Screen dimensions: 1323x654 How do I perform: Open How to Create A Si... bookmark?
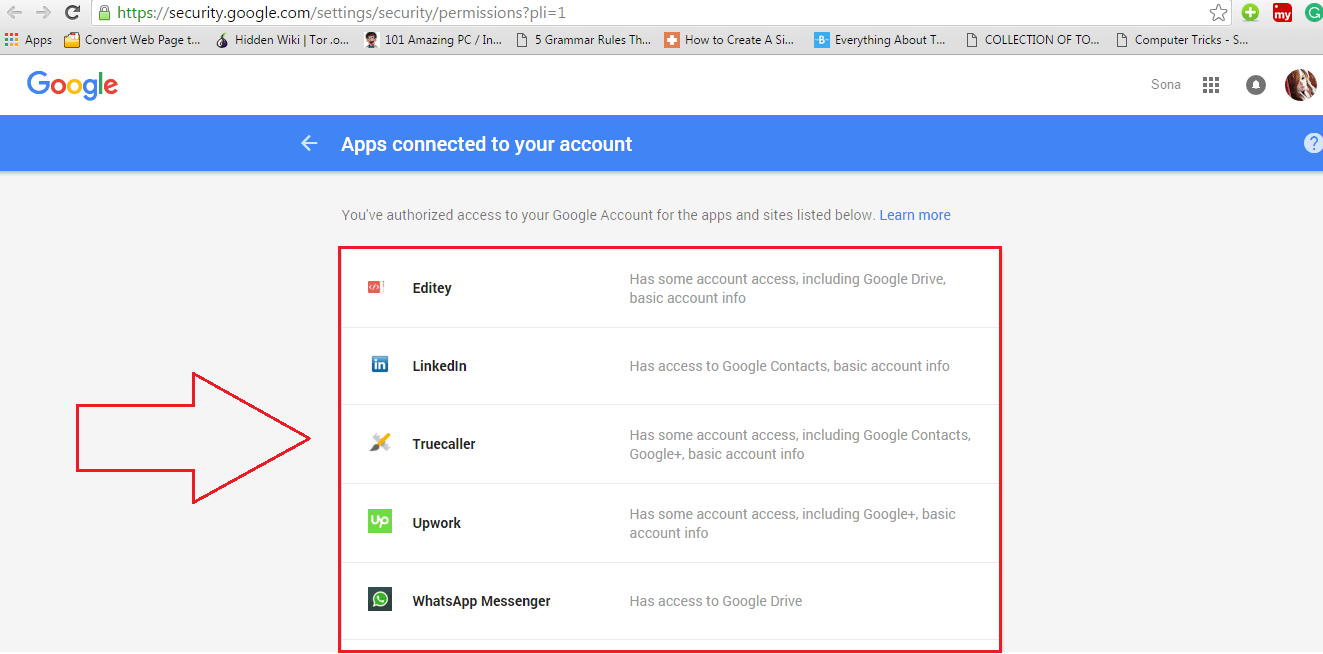(x=730, y=40)
